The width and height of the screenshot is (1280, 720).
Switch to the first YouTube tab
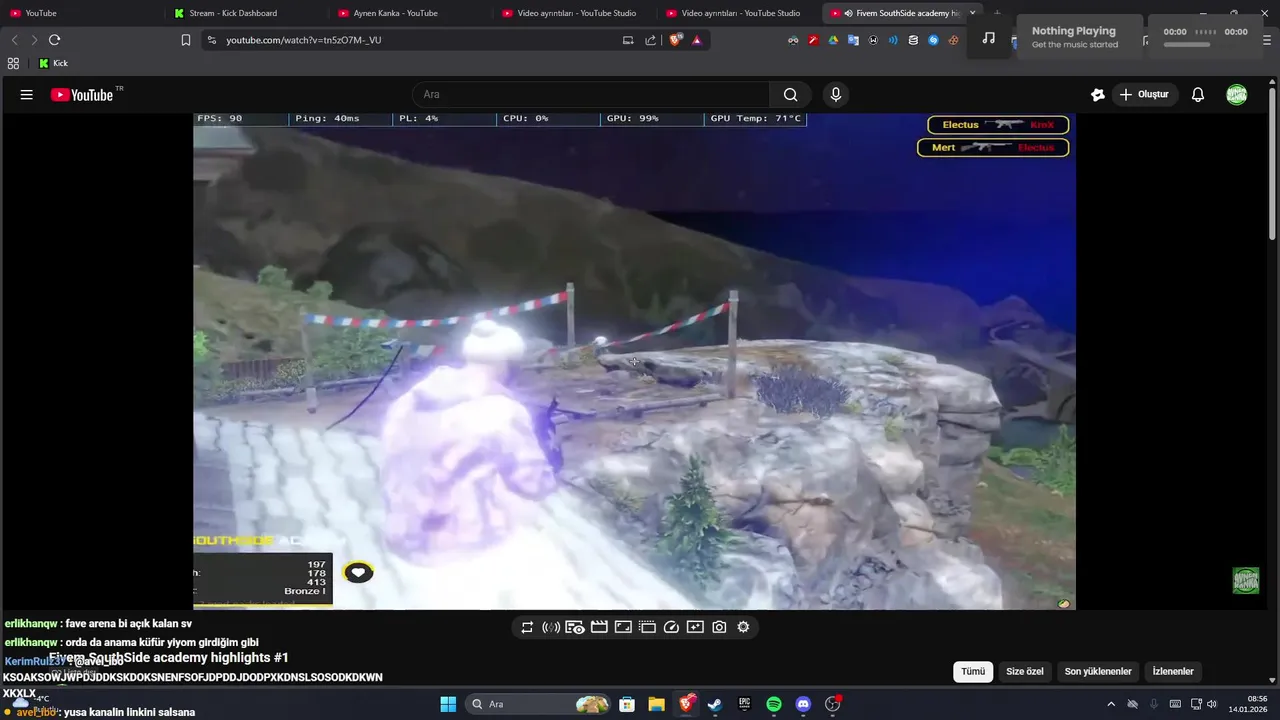[x=80, y=13]
